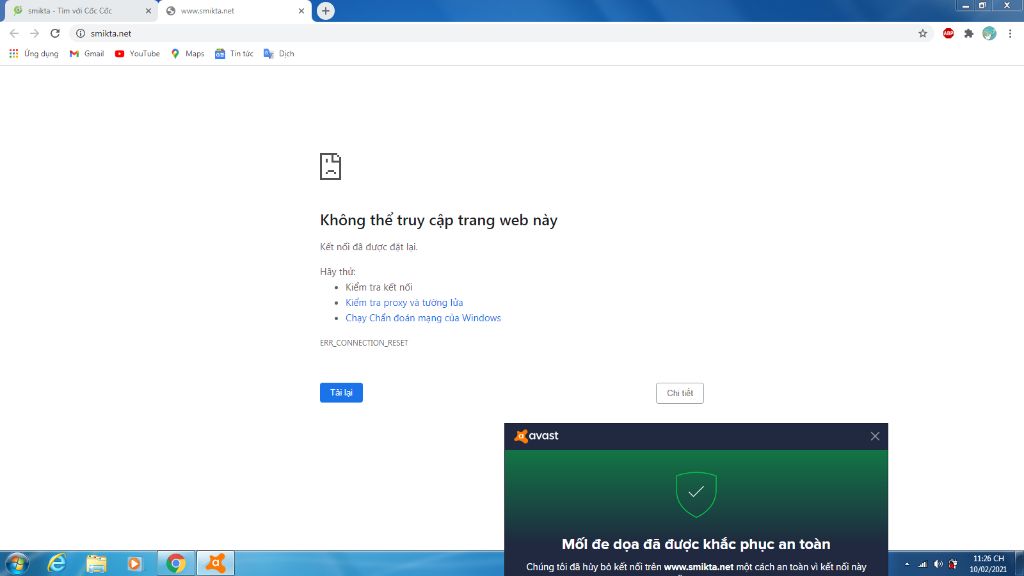Open Kiểm tra proxy và tường lửa link
This screenshot has height=576, width=1024.
pyautogui.click(x=404, y=302)
